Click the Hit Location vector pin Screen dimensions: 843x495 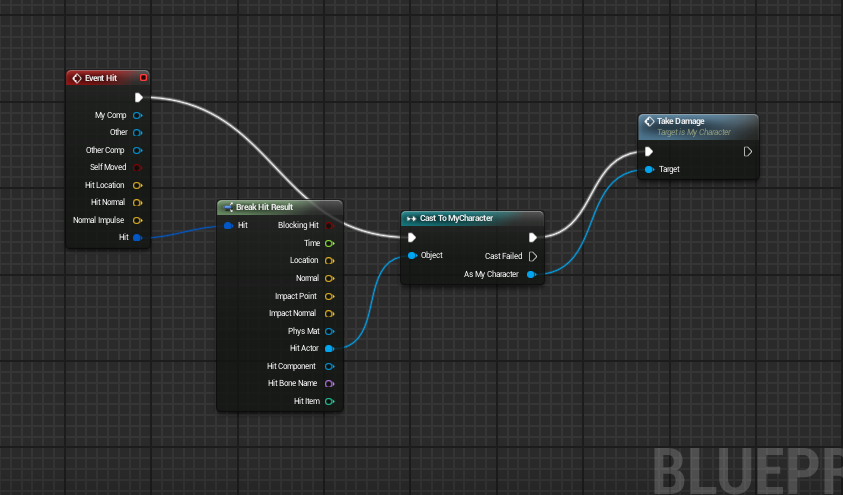pos(138,185)
